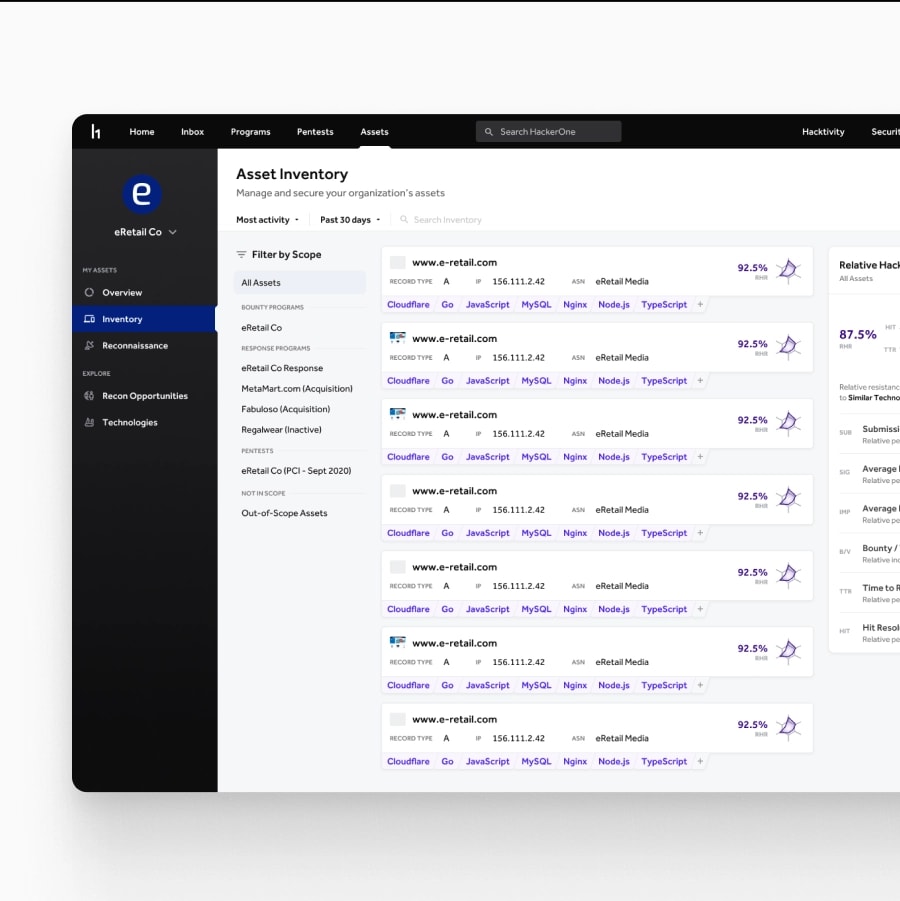Image resolution: width=900 pixels, height=901 pixels.
Task: Filter by MetaMart.com (Acquisition)
Action: pos(297,388)
